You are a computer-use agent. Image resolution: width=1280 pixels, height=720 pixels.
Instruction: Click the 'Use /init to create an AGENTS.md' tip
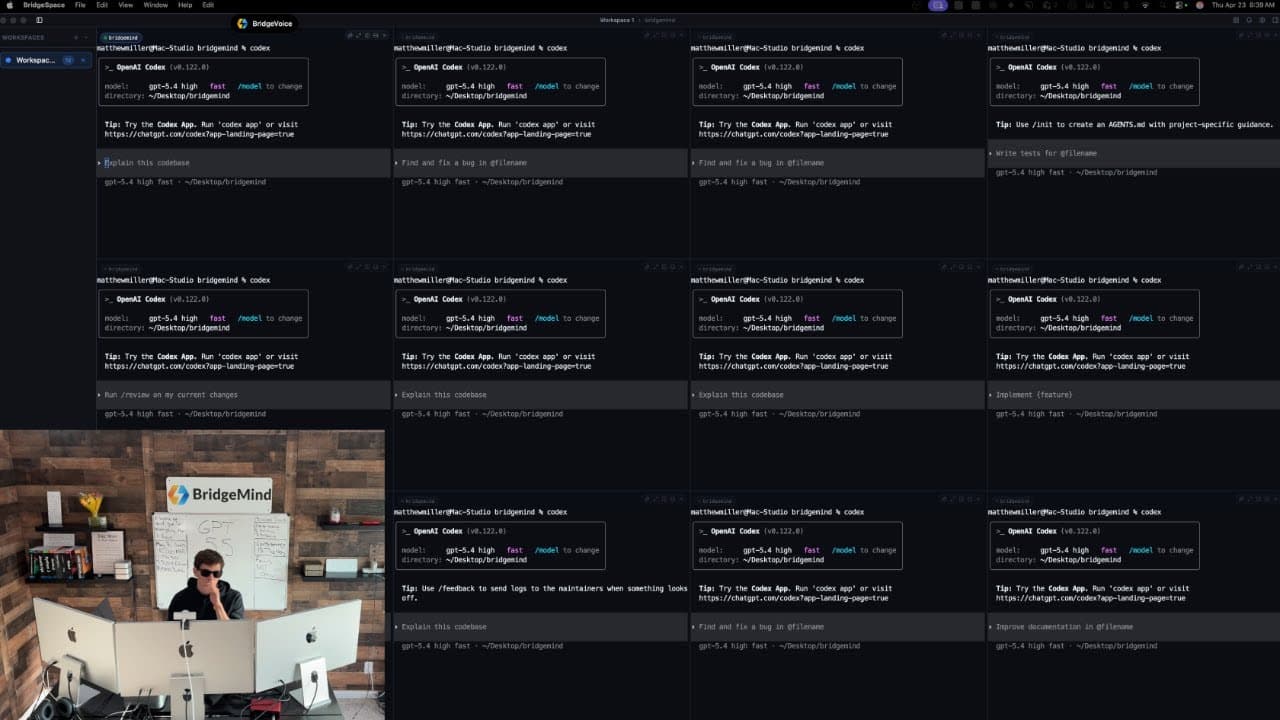1135,125
